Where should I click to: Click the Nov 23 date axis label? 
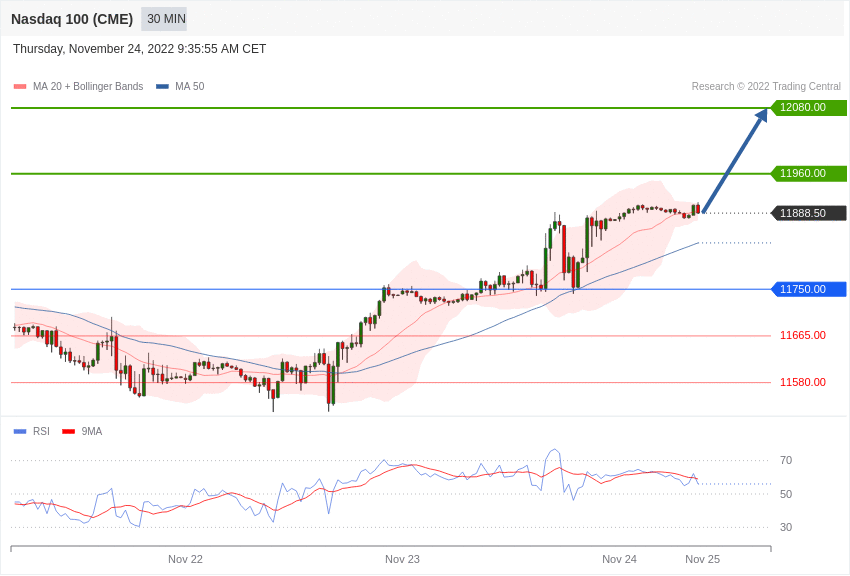point(402,559)
